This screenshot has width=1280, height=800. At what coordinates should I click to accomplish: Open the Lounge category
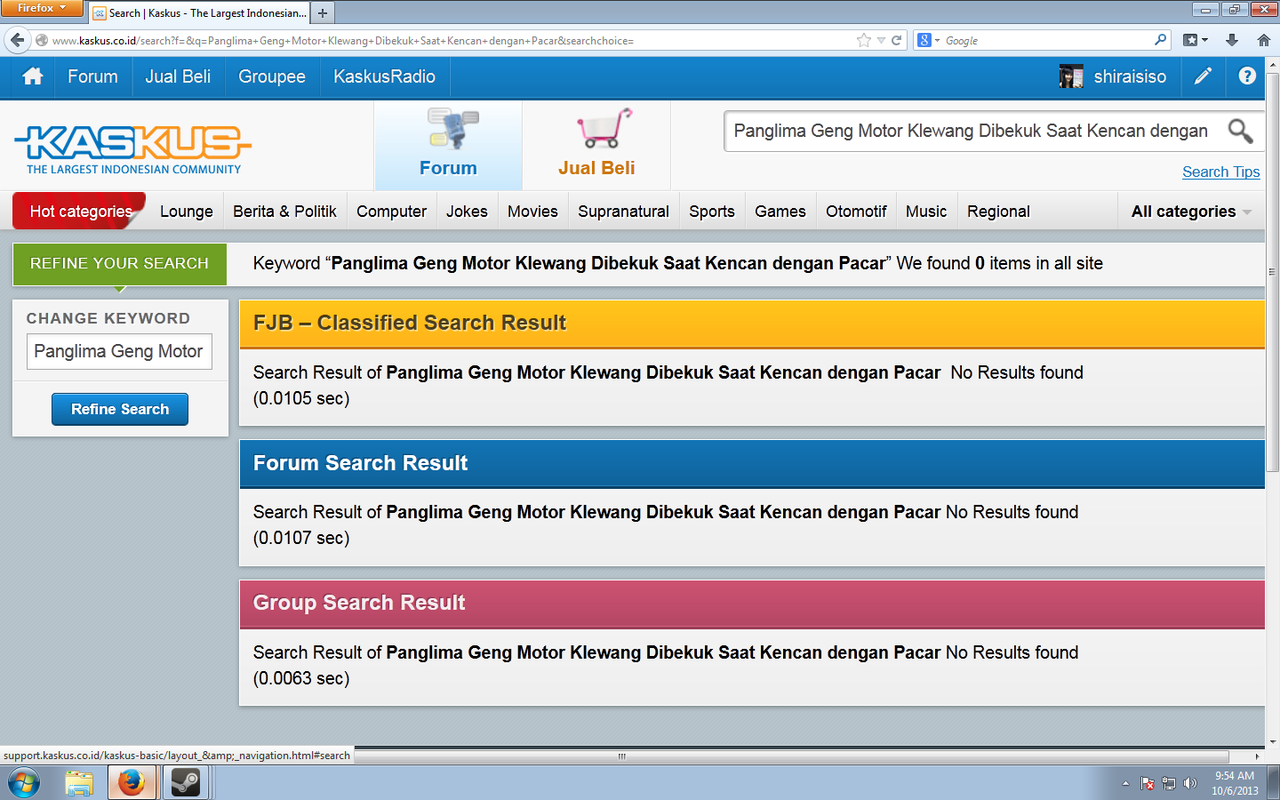(186, 212)
